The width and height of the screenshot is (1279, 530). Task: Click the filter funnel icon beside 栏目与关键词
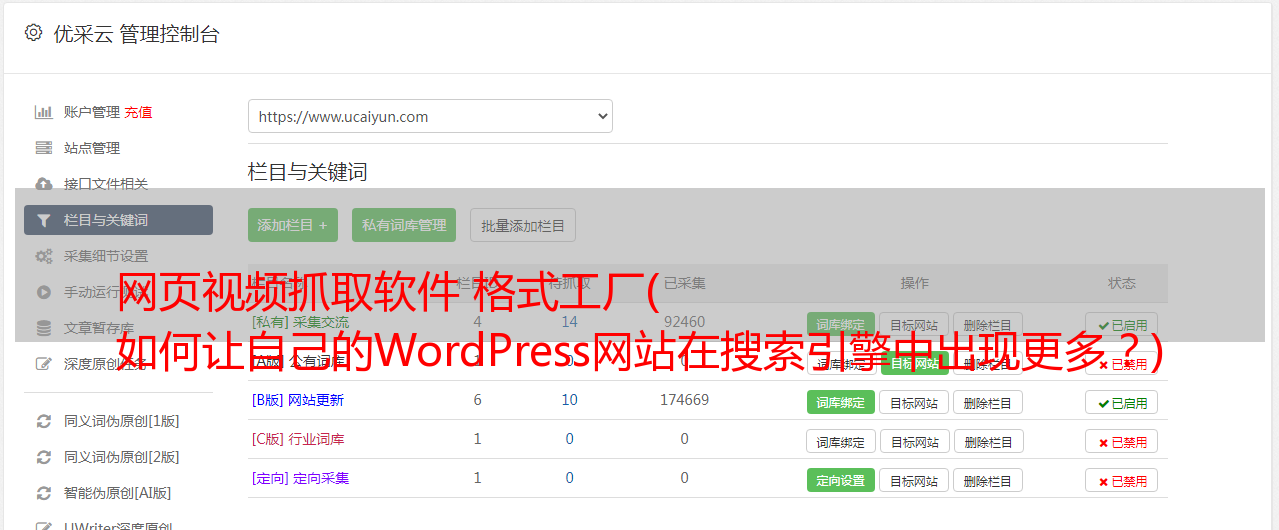point(44,220)
